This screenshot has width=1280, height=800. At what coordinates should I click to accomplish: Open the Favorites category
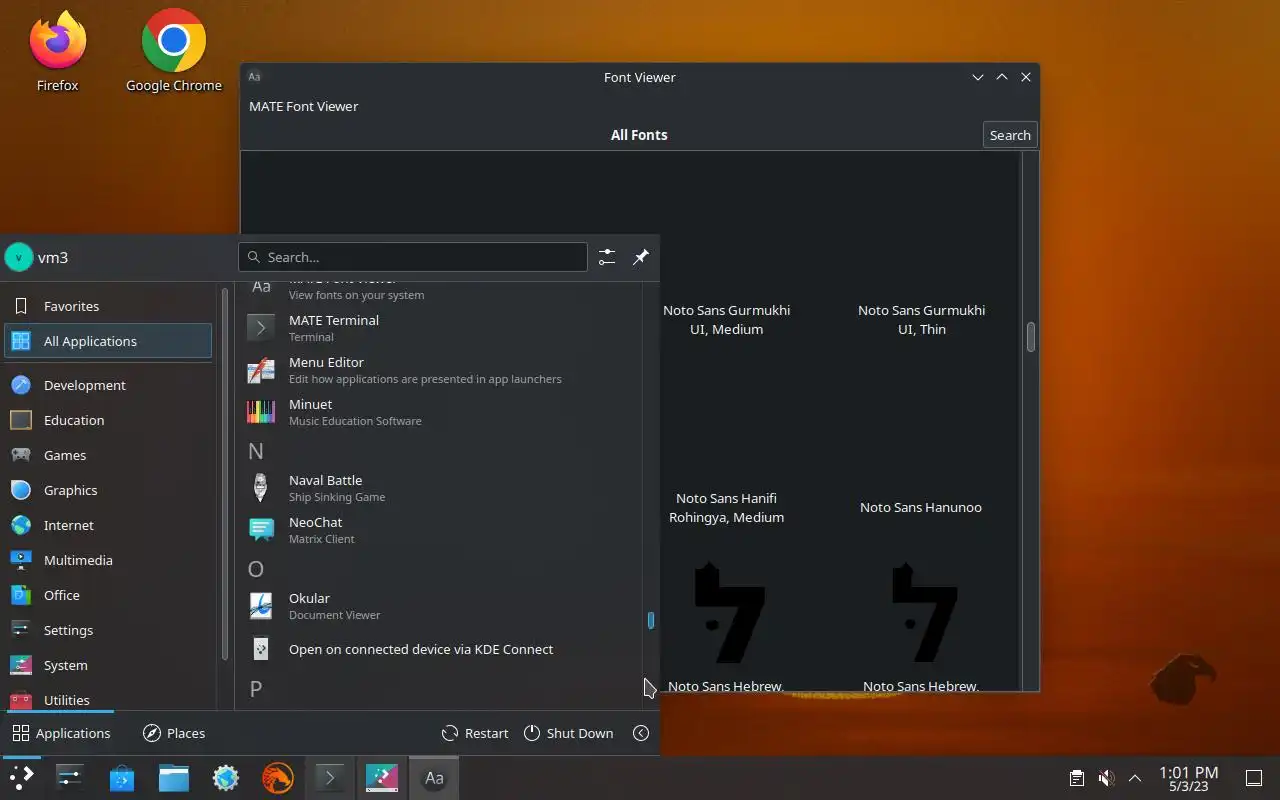point(108,306)
